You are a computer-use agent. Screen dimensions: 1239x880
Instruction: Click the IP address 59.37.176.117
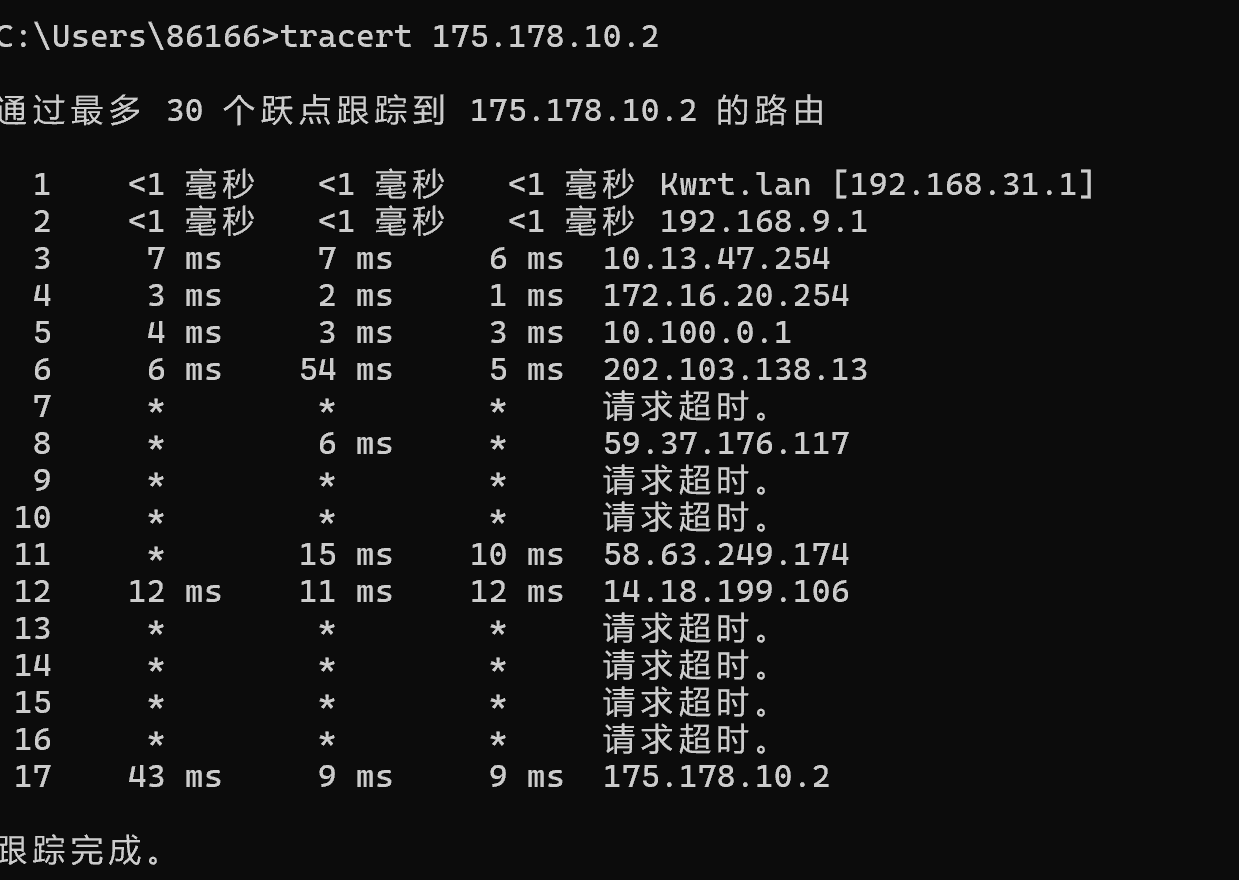[726, 444]
